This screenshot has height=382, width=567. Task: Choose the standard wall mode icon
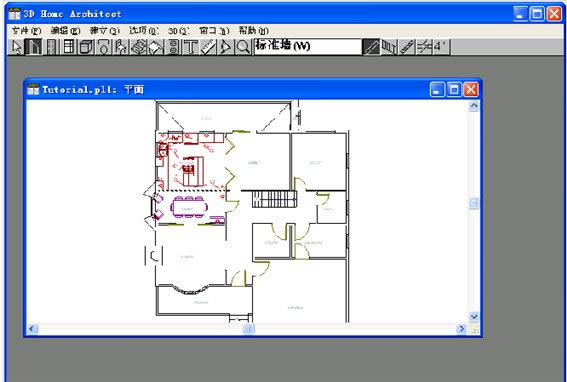coord(371,47)
